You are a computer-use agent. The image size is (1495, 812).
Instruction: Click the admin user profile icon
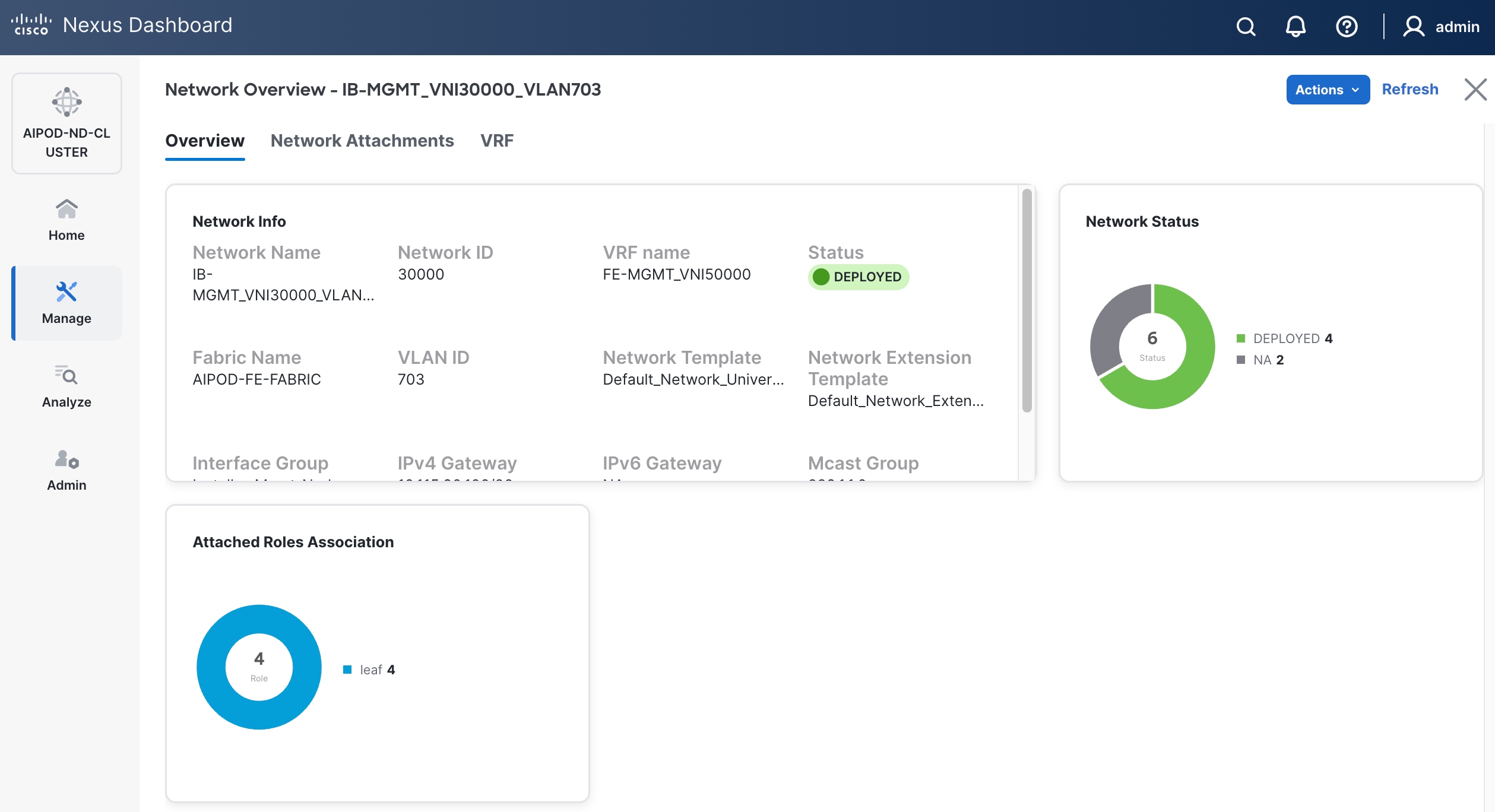1414,27
